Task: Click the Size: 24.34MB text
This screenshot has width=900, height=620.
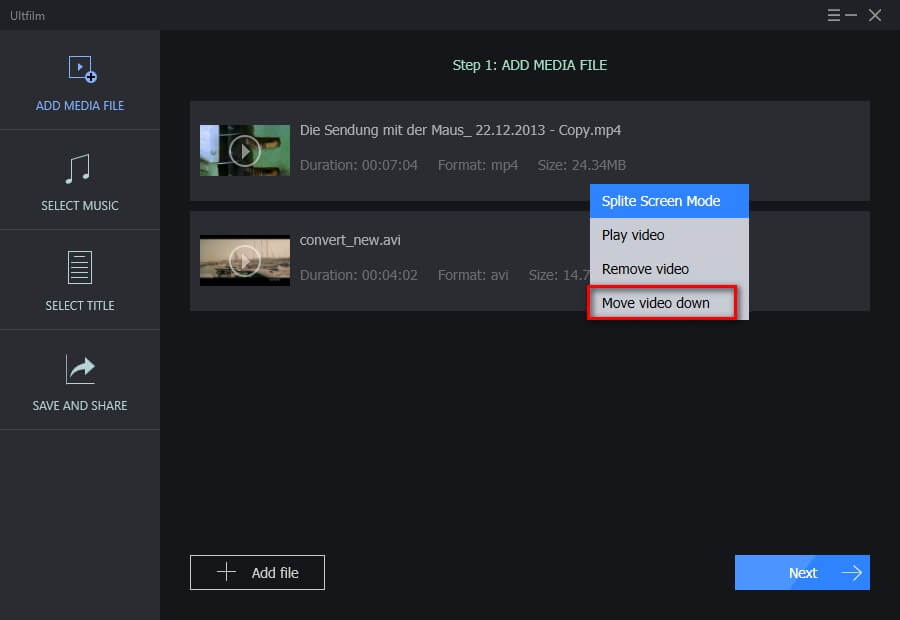Action: pos(581,165)
